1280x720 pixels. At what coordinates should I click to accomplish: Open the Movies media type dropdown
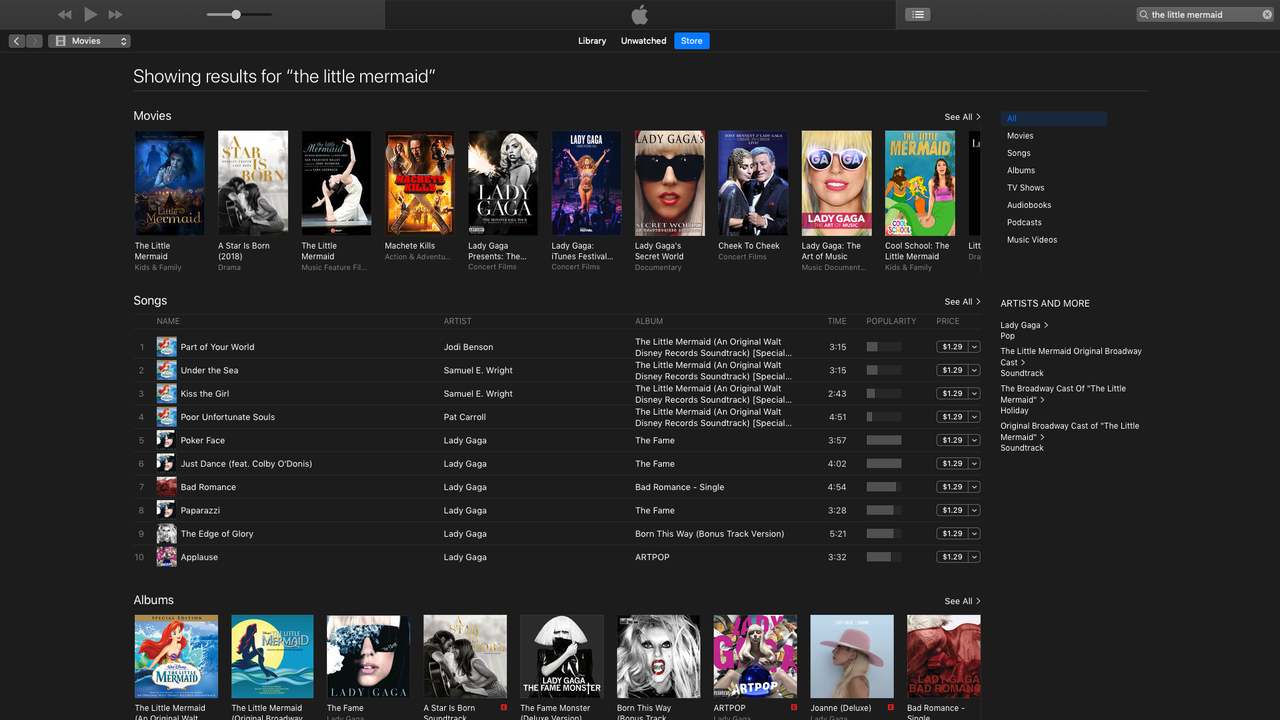[x=90, y=41]
